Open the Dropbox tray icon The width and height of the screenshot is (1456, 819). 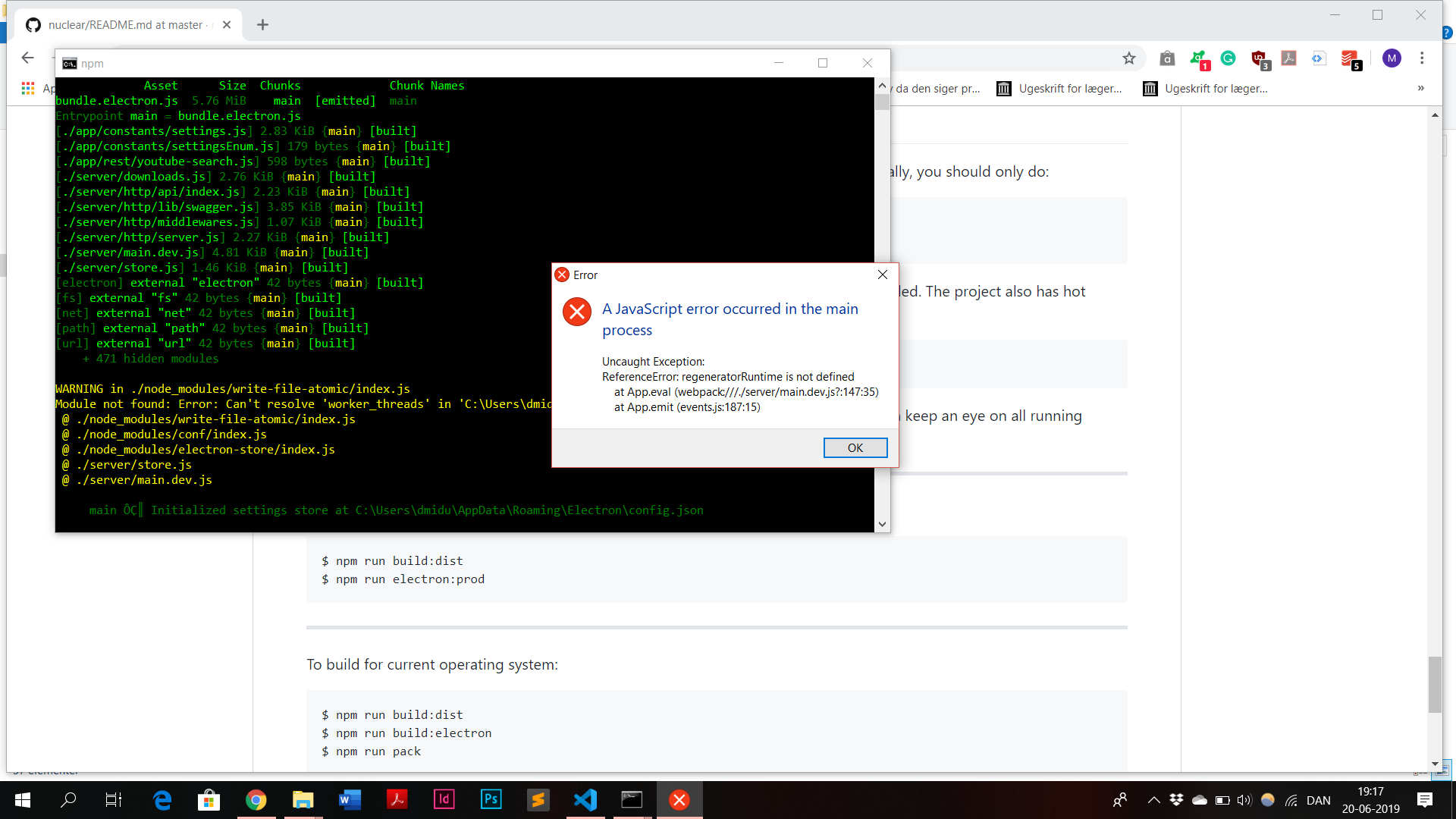(x=1177, y=799)
